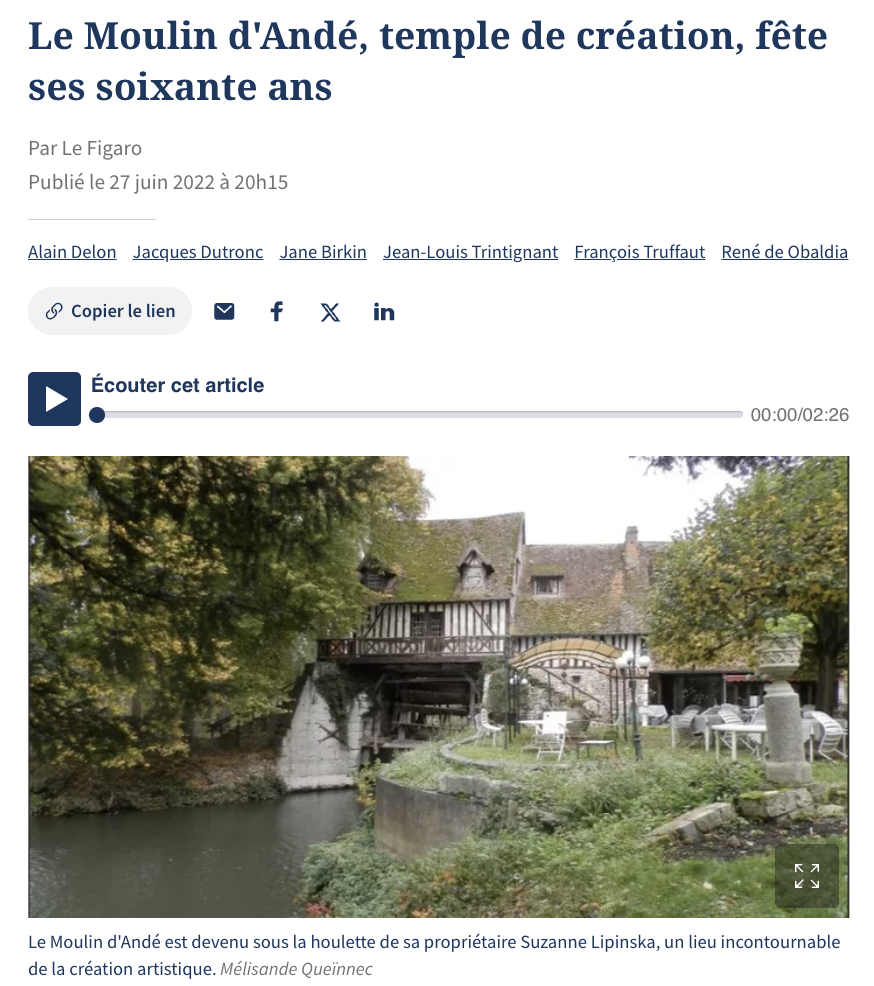
Task: Click the Écouter cet article label
Action: pyautogui.click(x=177, y=385)
